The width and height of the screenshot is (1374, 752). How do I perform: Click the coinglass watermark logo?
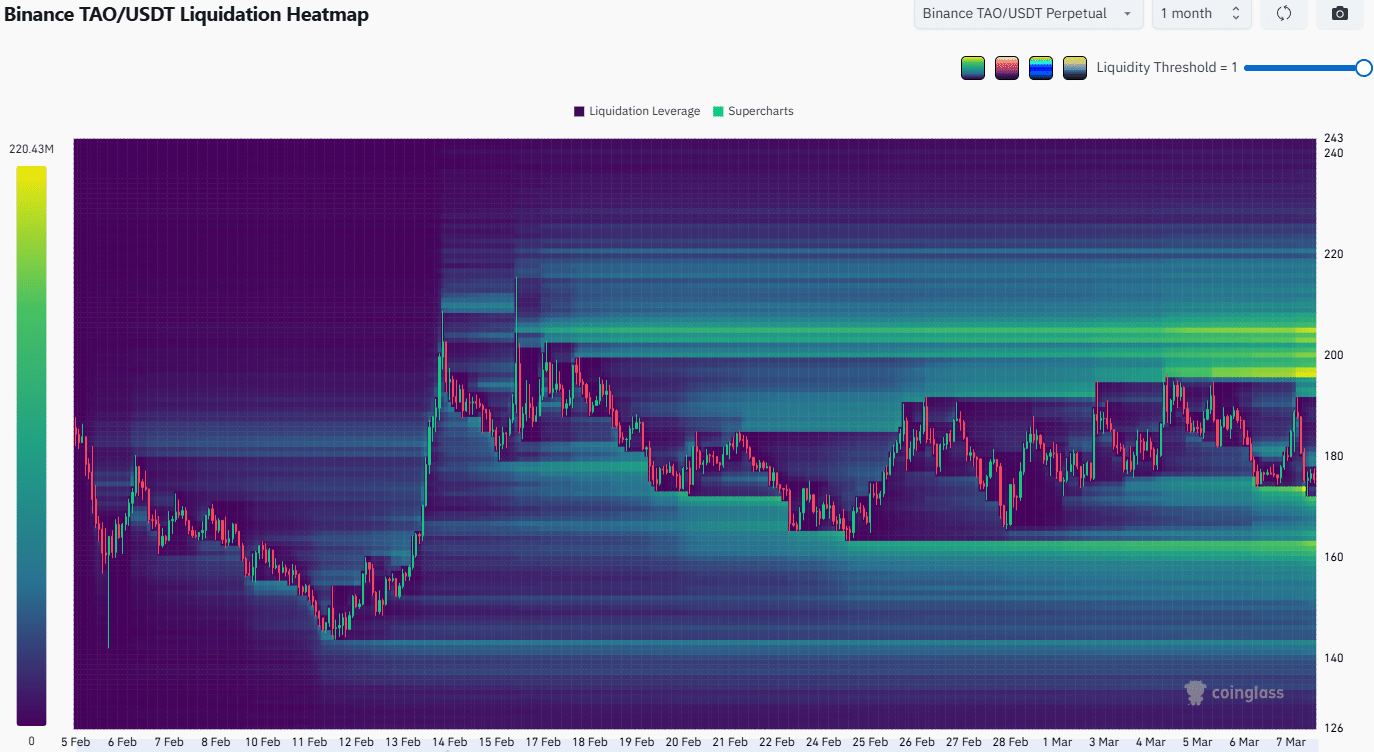point(1234,692)
